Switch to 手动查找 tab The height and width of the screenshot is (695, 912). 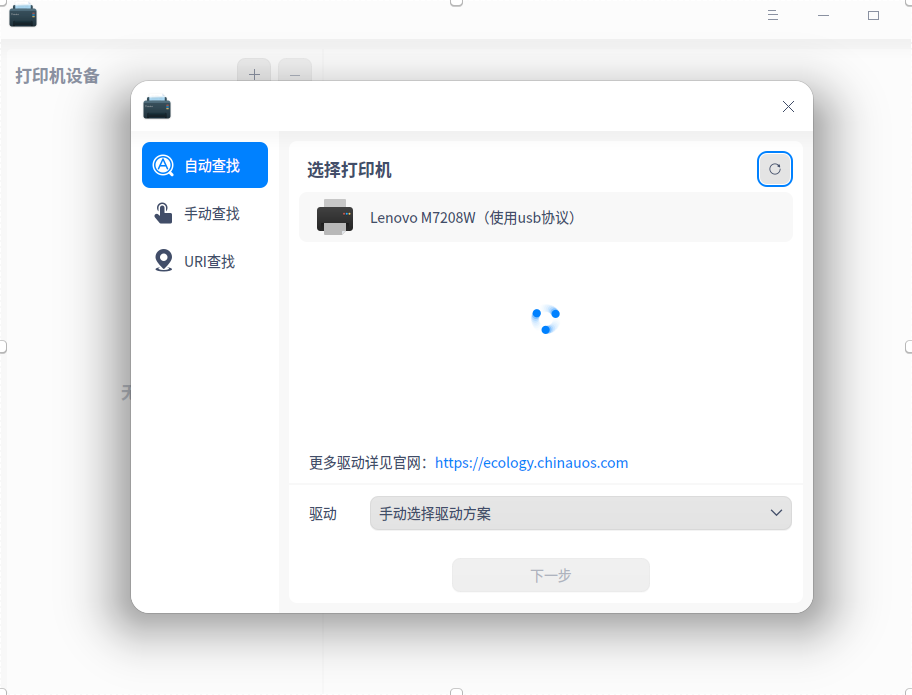205,213
